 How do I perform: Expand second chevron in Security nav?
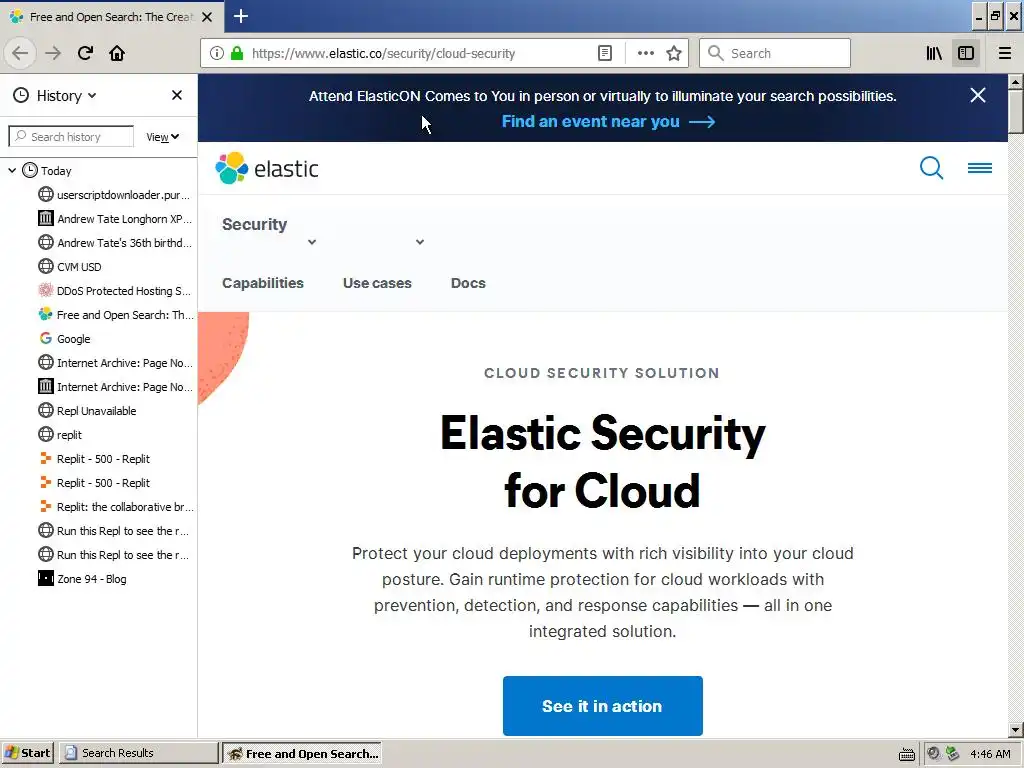click(420, 242)
